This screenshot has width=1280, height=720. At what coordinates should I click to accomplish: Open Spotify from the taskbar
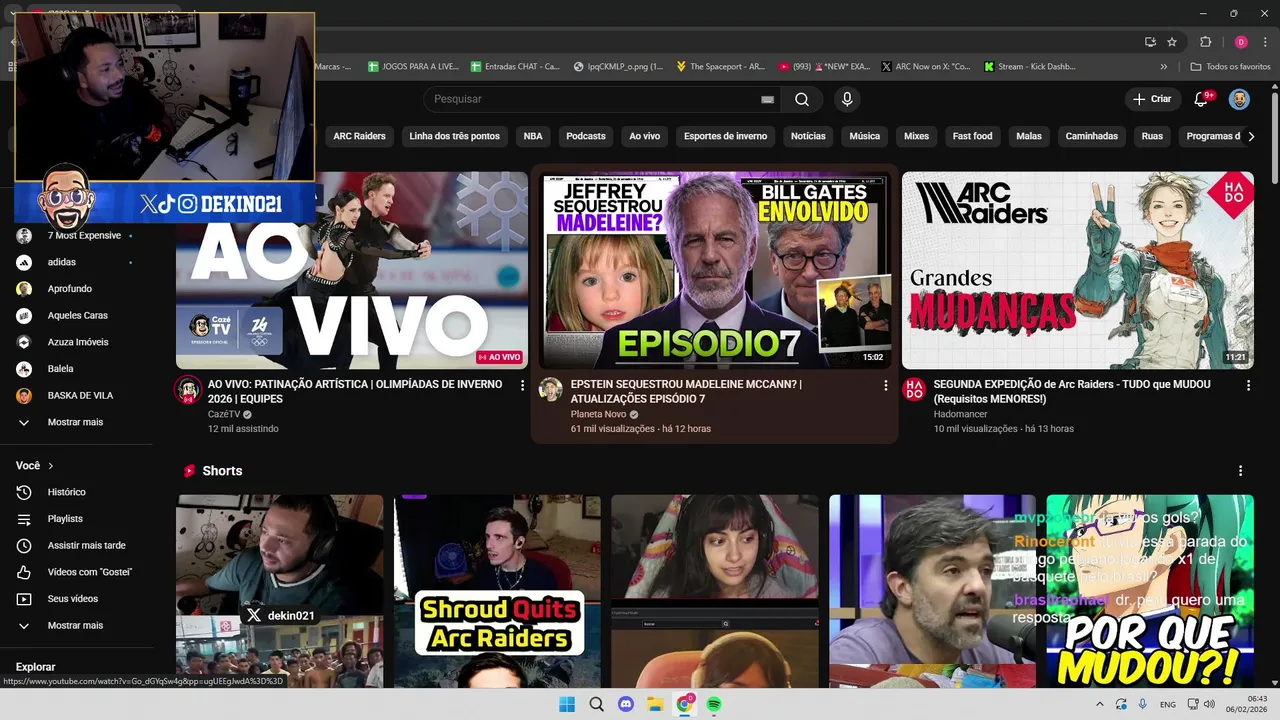[x=714, y=704]
